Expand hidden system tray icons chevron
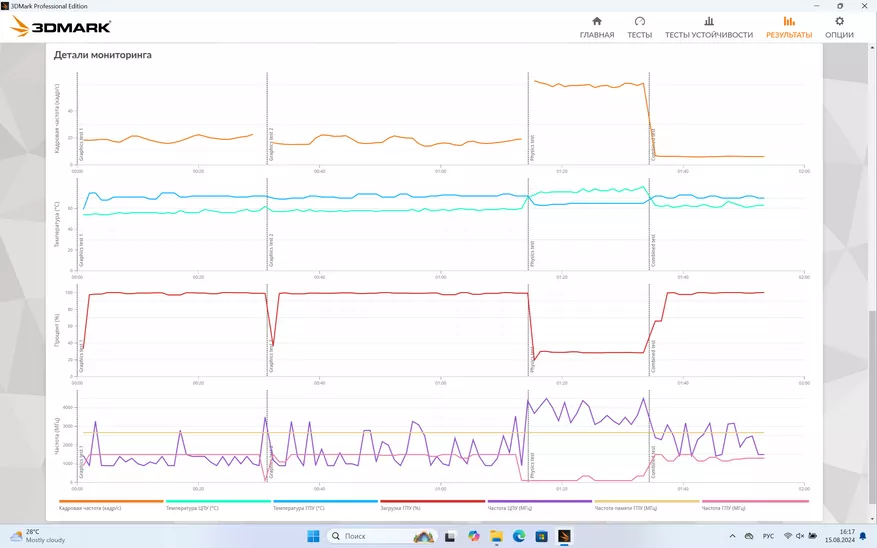 (732, 536)
